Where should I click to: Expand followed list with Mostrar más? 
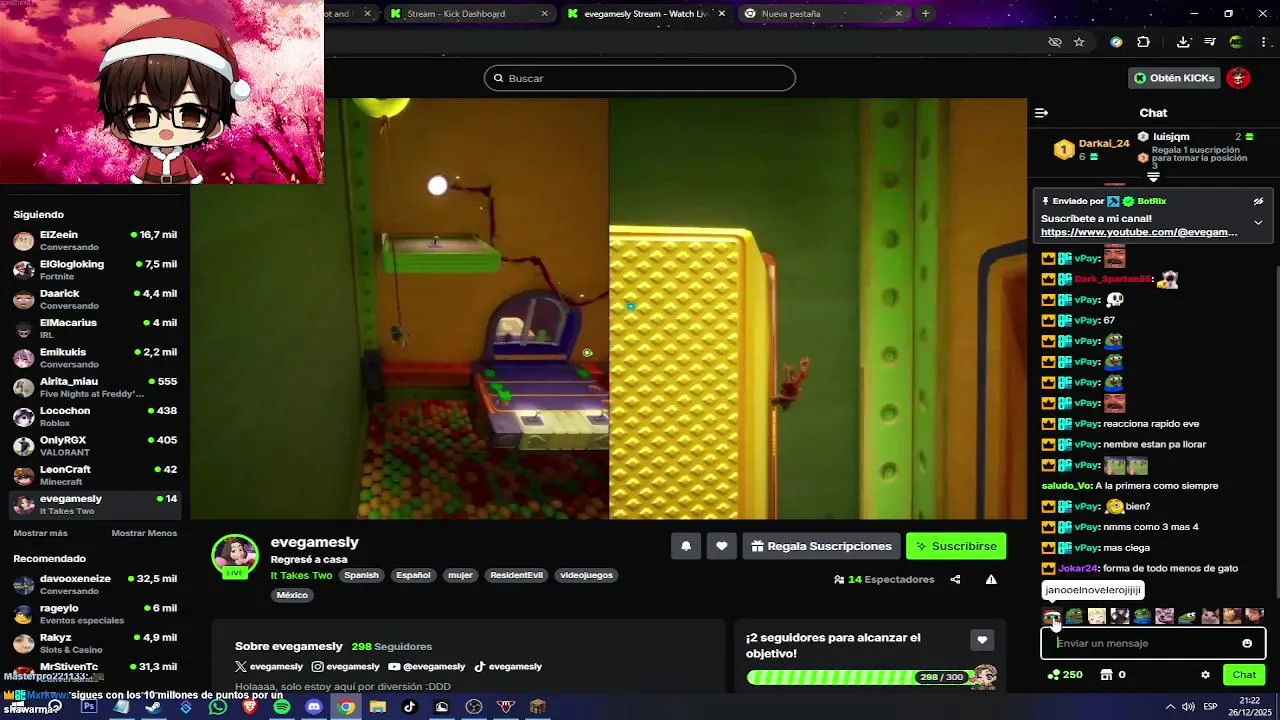[x=40, y=533]
